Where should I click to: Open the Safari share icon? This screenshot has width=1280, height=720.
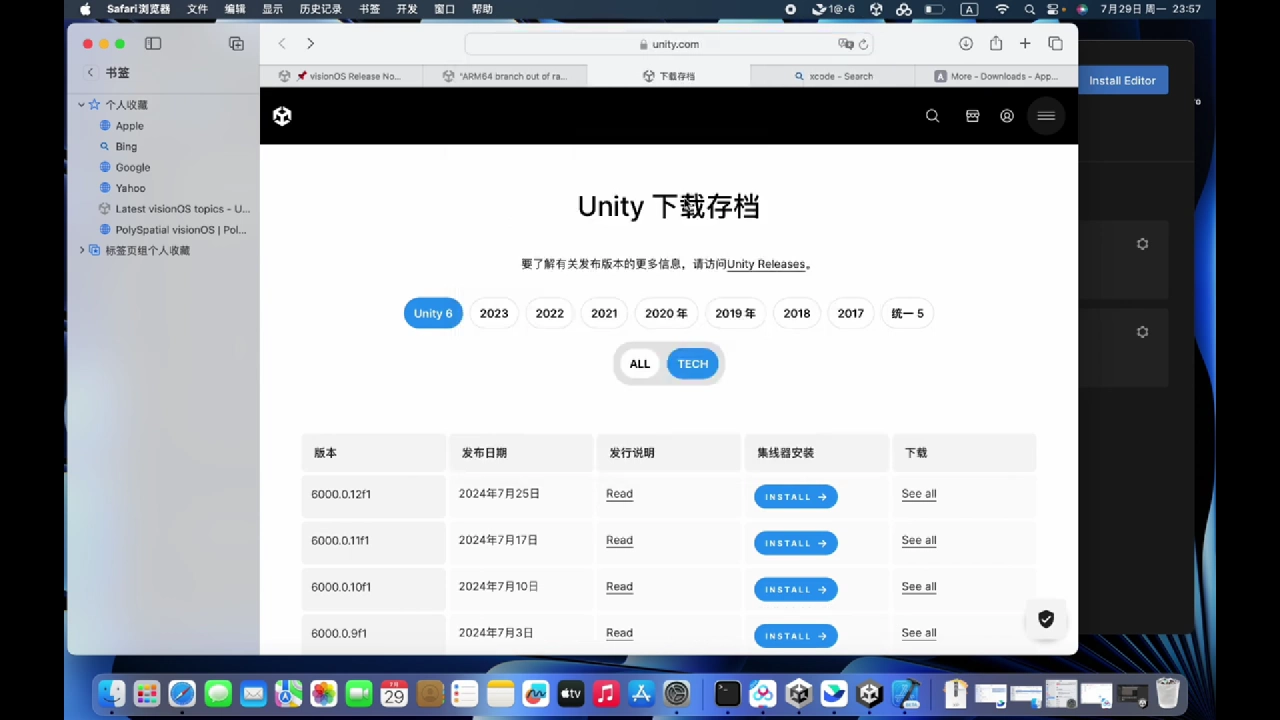[x=996, y=44]
